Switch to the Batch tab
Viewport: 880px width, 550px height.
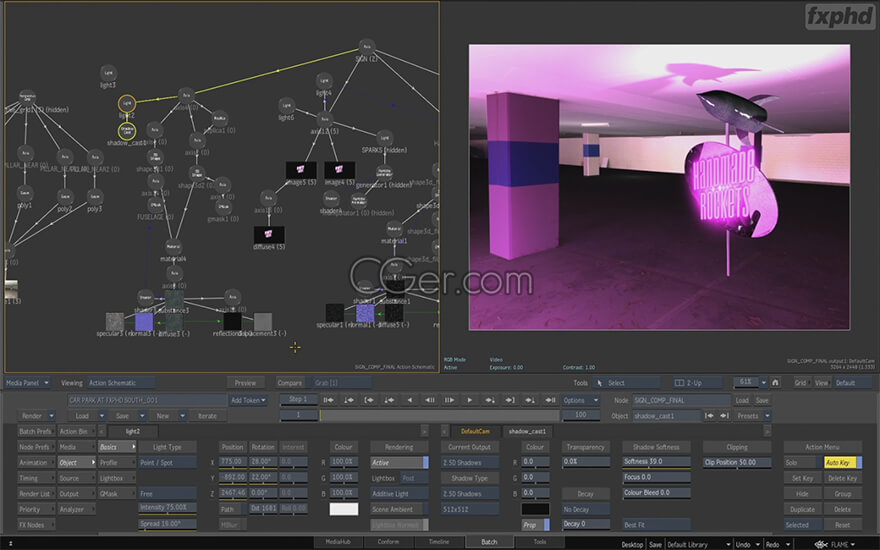point(489,542)
